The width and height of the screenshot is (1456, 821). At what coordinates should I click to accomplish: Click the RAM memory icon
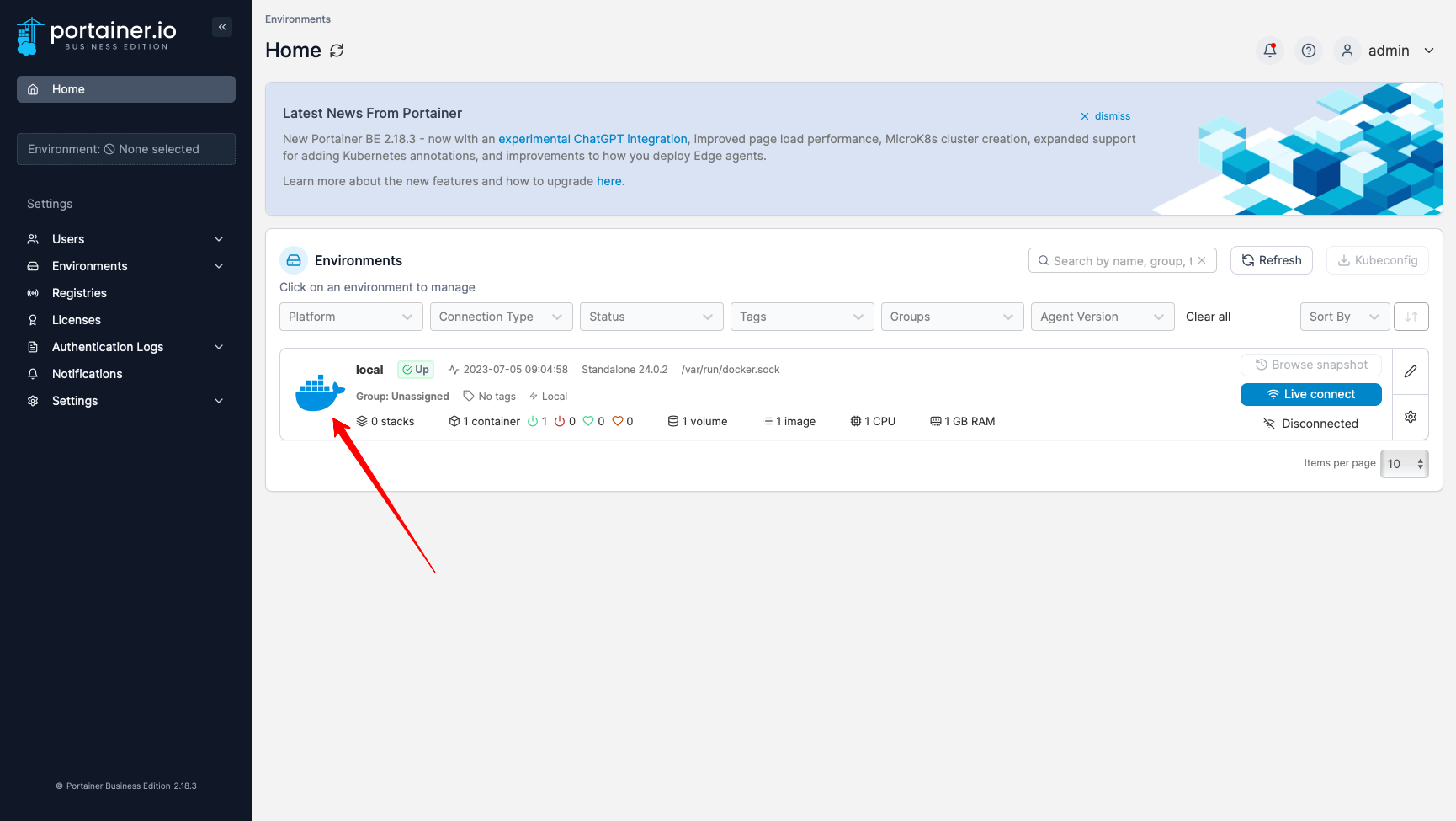point(936,421)
